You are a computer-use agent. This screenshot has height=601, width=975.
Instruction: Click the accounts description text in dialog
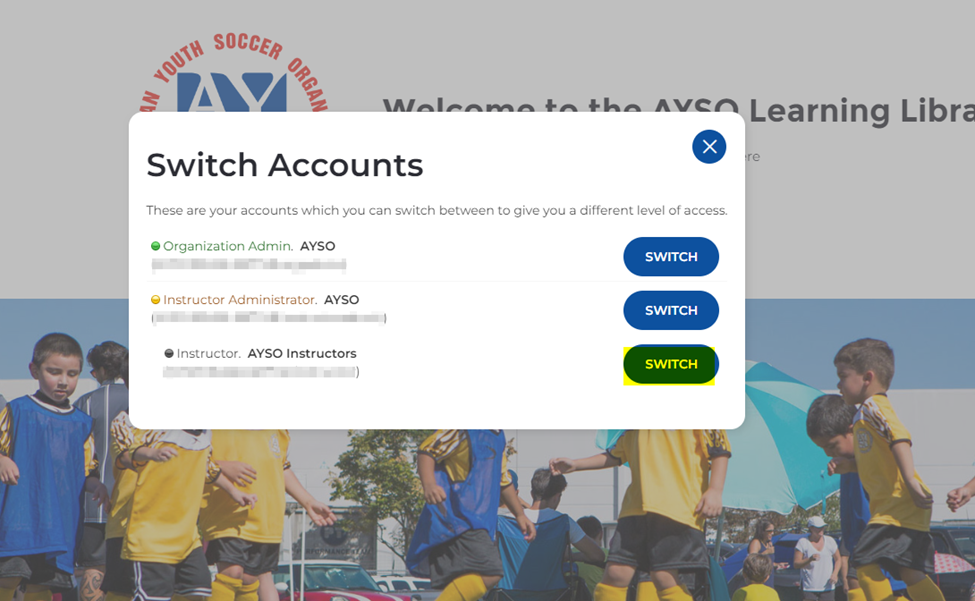437,211
